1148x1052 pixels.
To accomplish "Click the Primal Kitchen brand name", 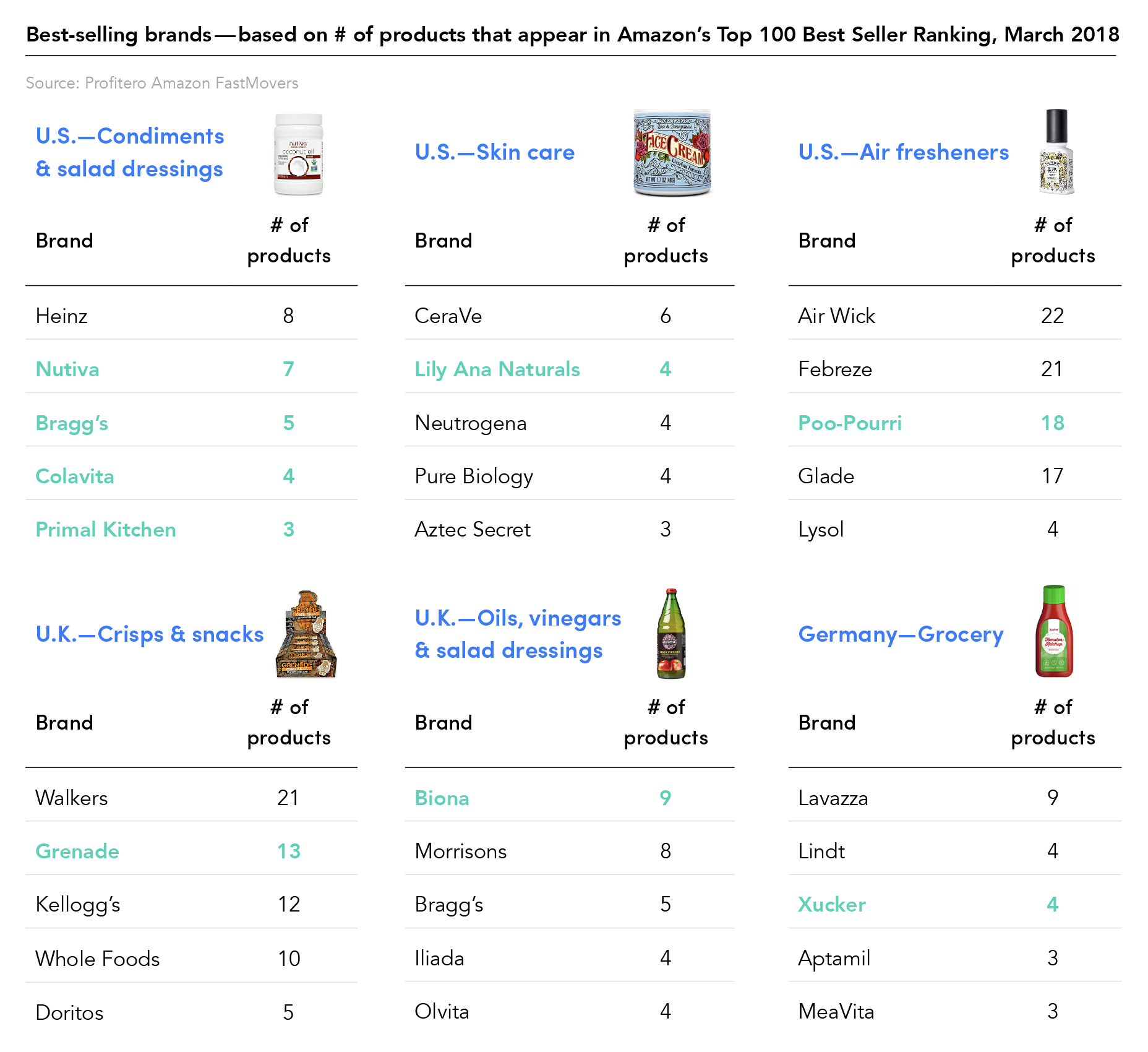I will point(106,530).
